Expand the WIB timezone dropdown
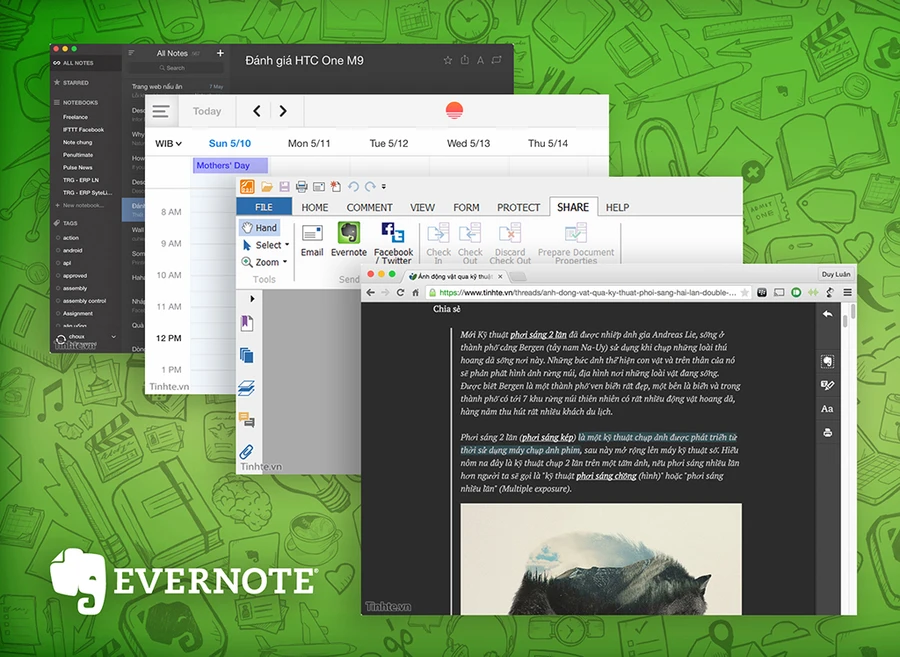The height and width of the screenshot is (657, 900). [x=168, y=143]
